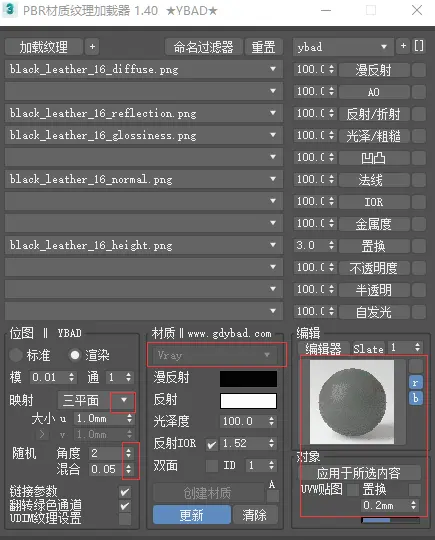Click the 应用于所选内容 button
This screenshot has height=540, width=435.
coord(359,473)
